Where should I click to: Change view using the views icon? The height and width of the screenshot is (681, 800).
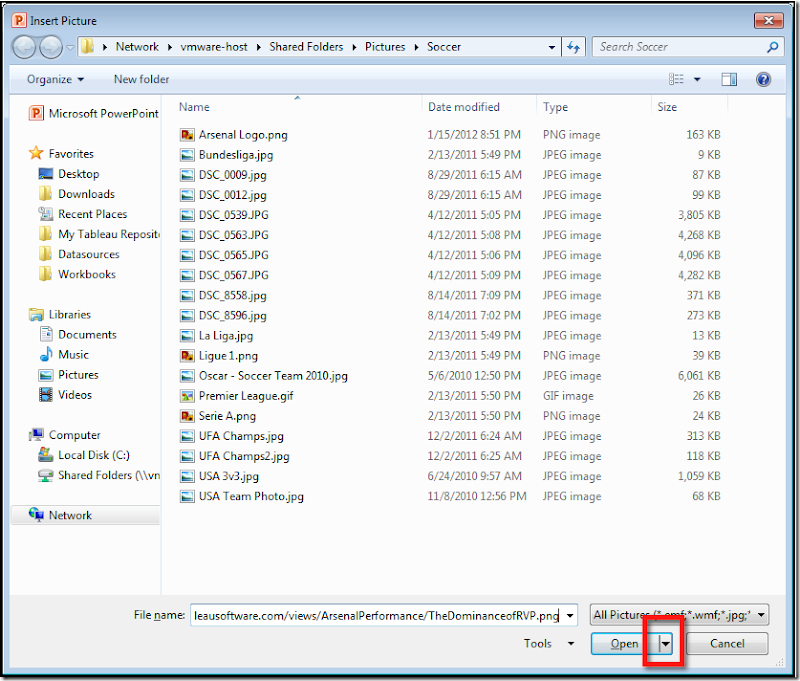(x=676, y=79)
